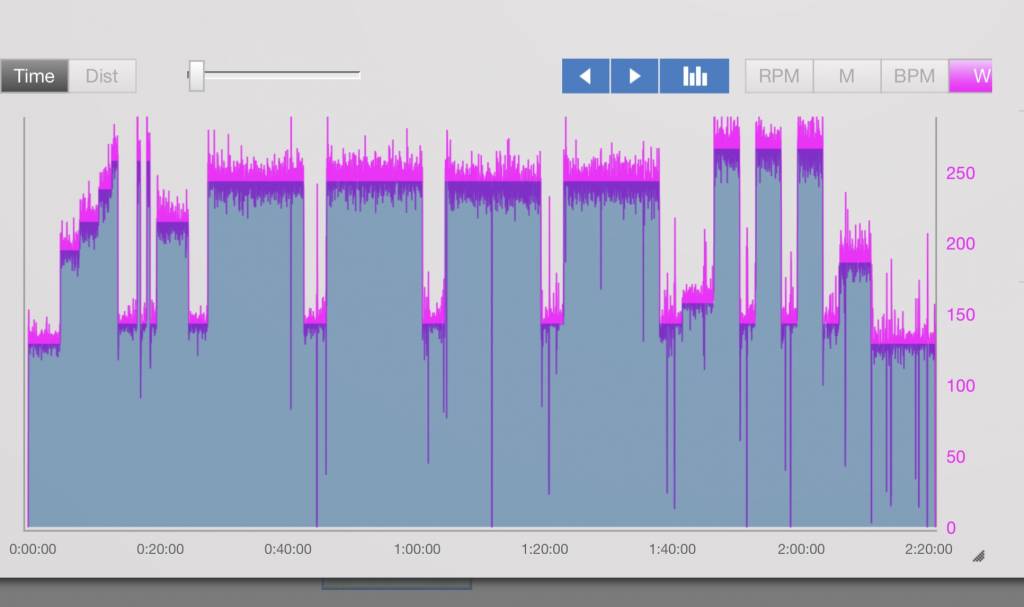Switch x-axis to Dist mode
The width and height of the screenshot is (1024, 607).
(x=102, y=76)
